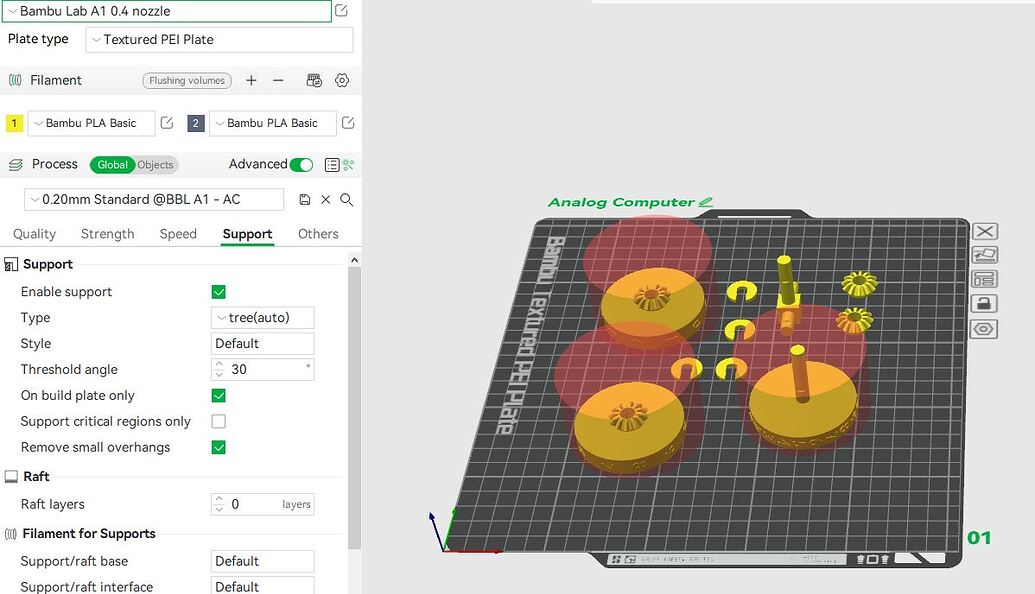Open the Plate type dropdown

click(219, 40)
